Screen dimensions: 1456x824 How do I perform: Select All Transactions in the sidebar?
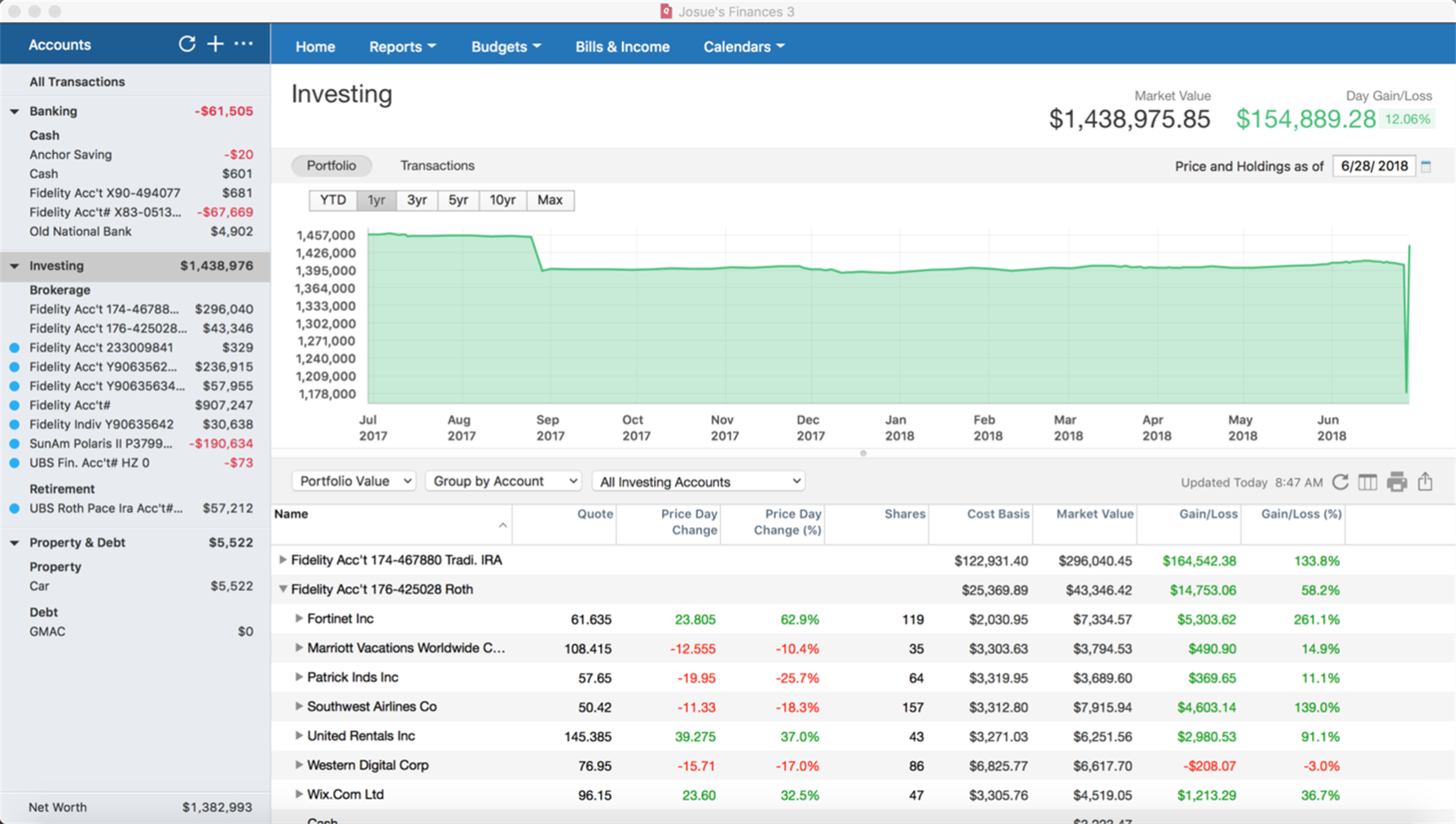tap(77, 81)
